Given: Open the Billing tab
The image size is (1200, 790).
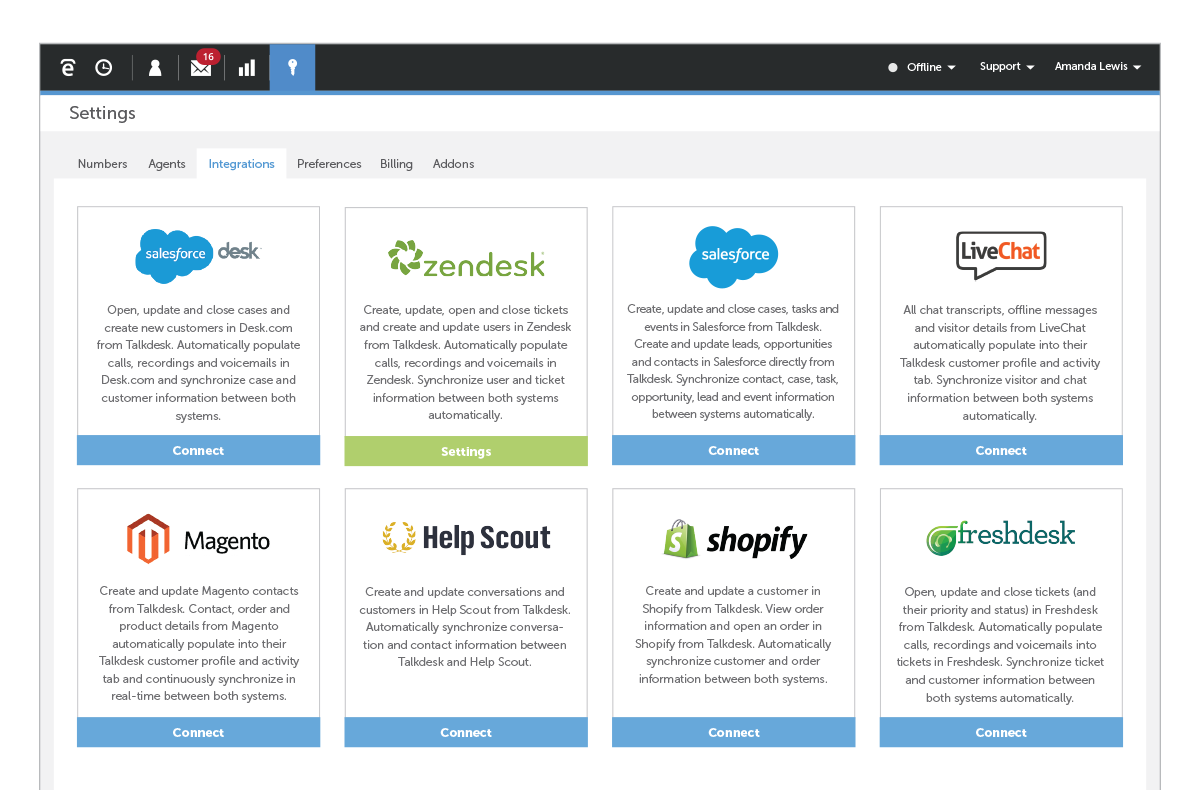Looking at the screenshot, I should click(x=396, y=164).
